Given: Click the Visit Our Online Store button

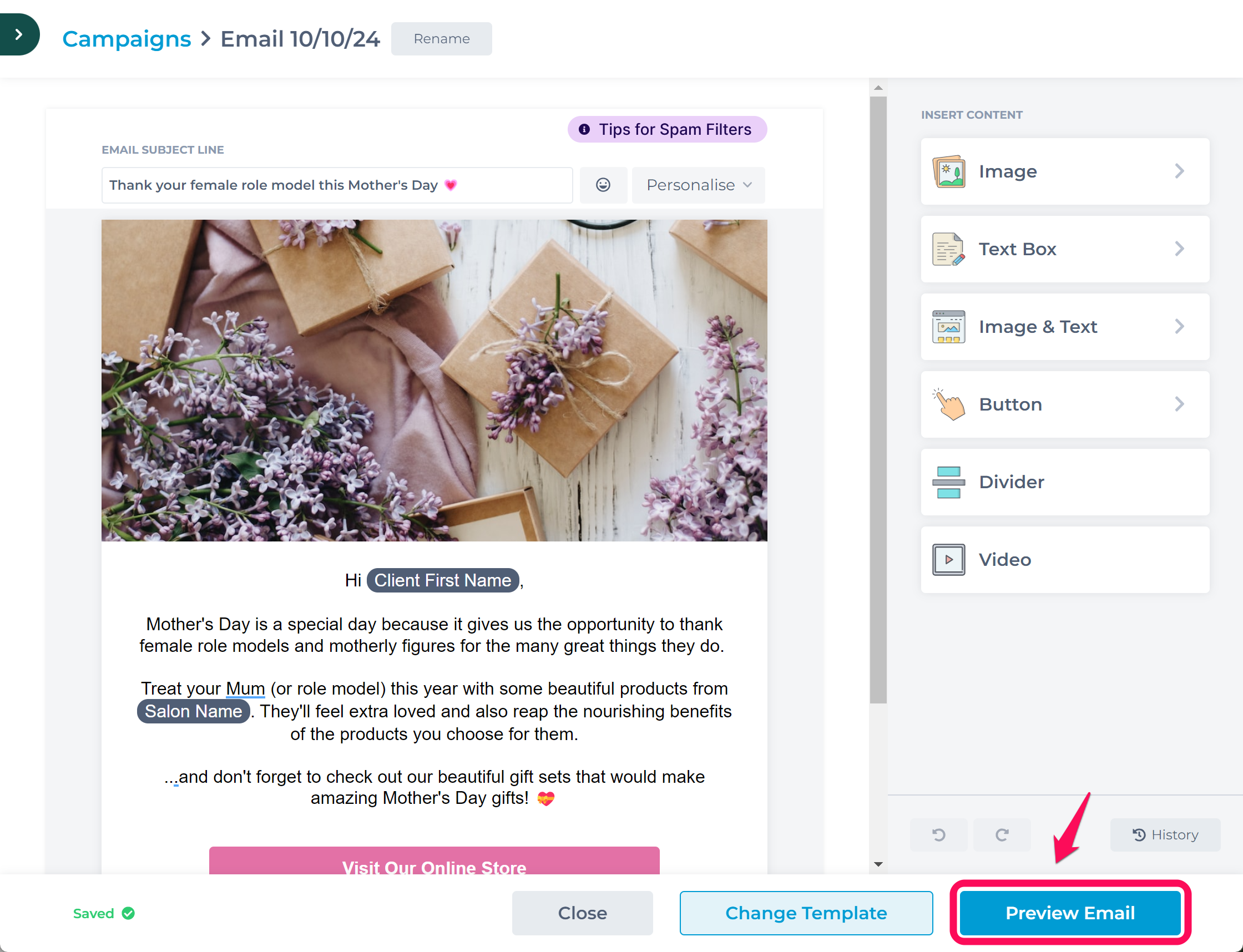Looking at the screenshot, I should click(x=434, y=862).
